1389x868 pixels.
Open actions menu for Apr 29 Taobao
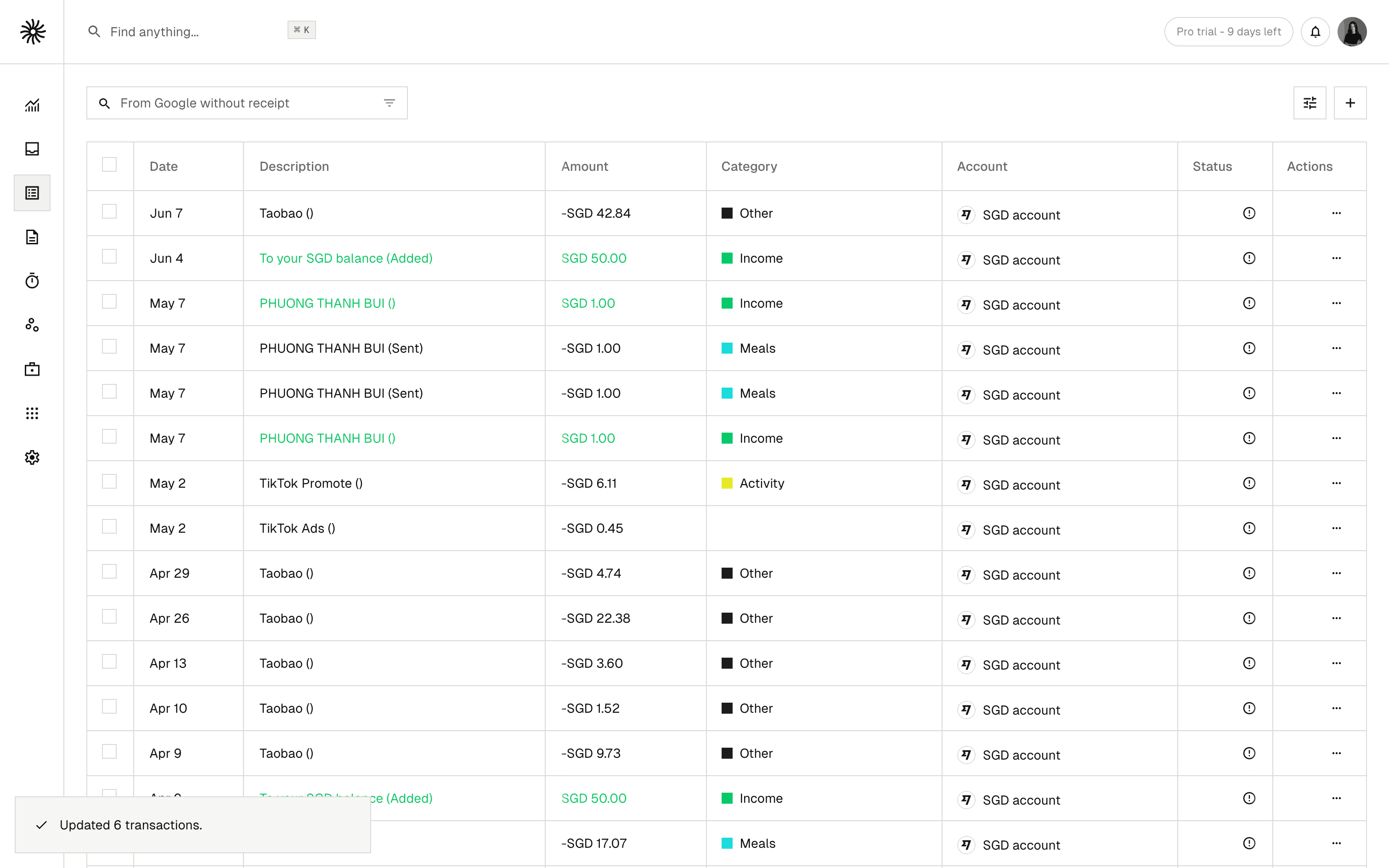[x=1336, y=573]
